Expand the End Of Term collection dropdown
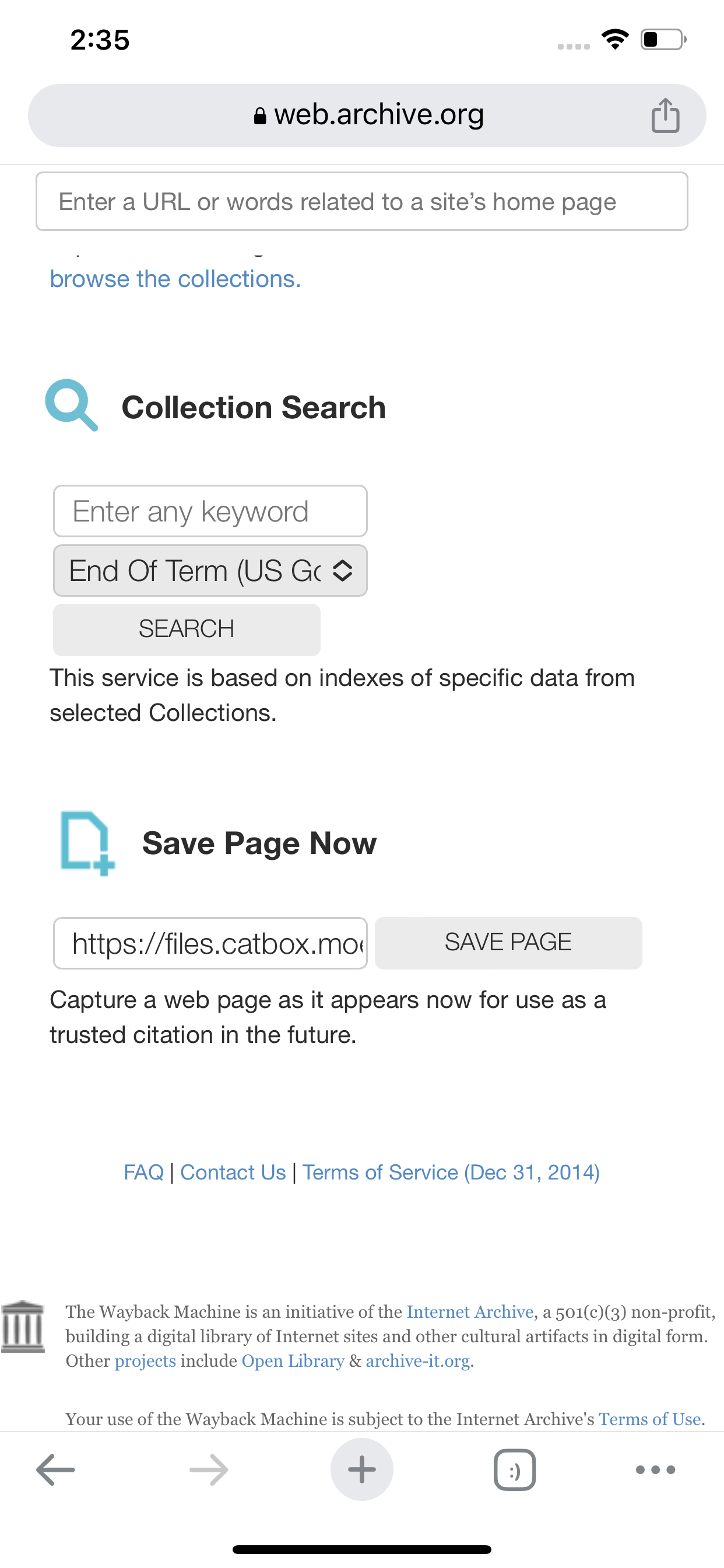The height and width of the screenshot is (1568, 724). (x=210, y=570)
